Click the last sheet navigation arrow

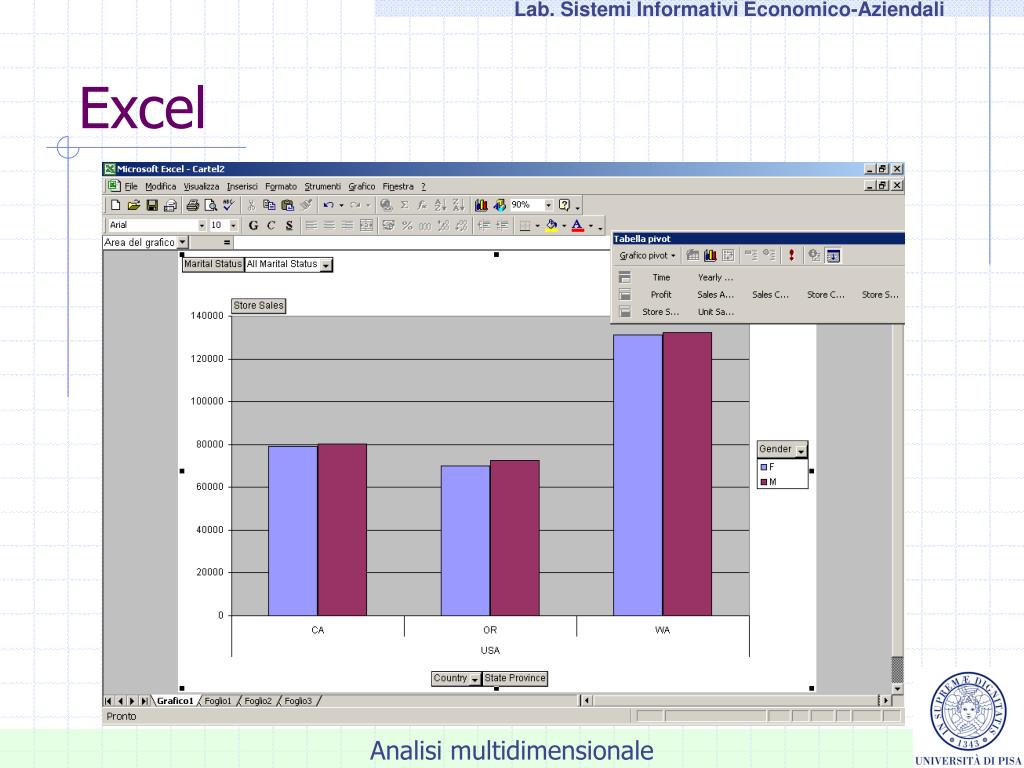point(144,701)
